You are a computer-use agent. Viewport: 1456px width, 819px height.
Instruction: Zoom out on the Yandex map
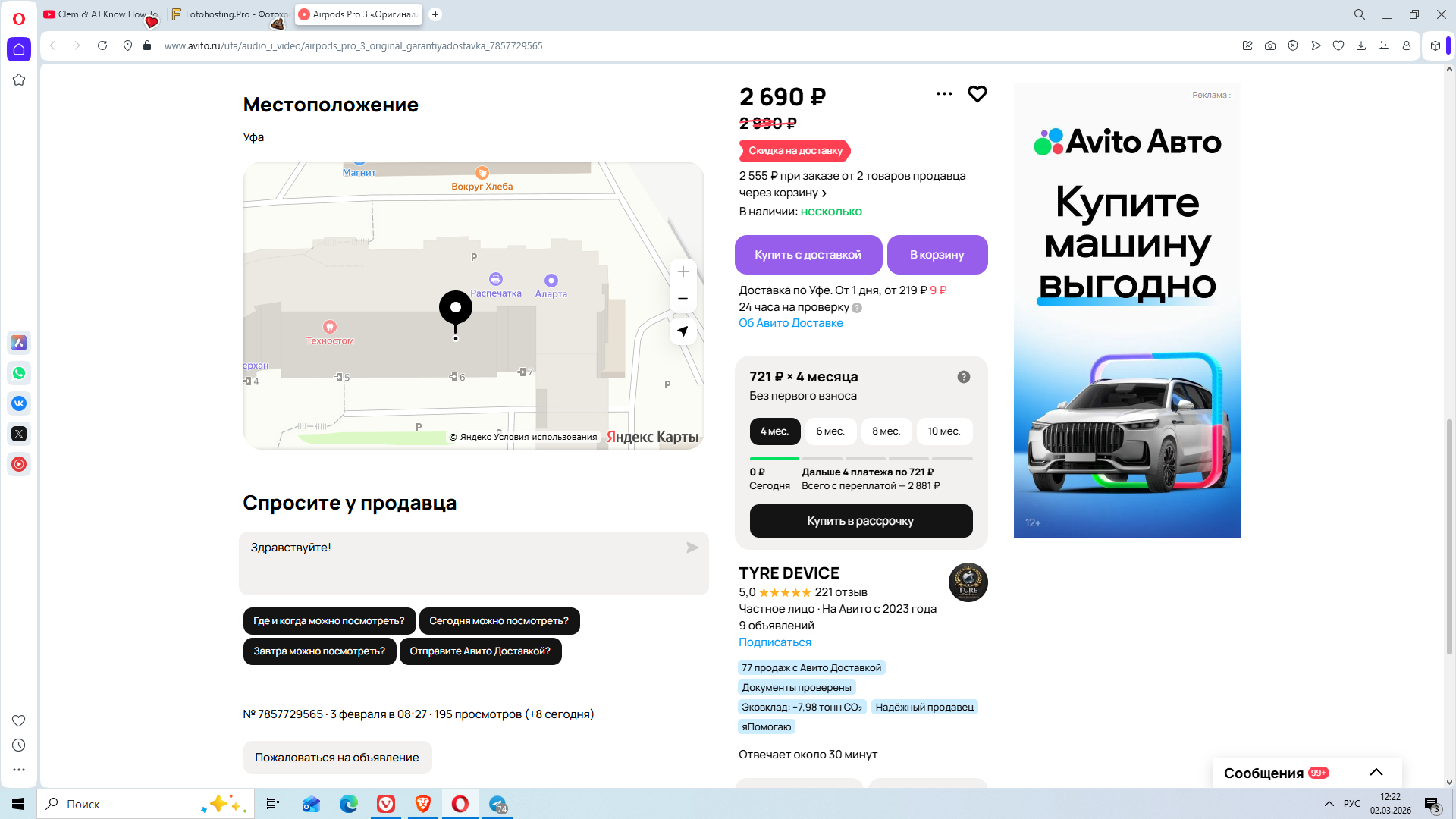(682, 299)
